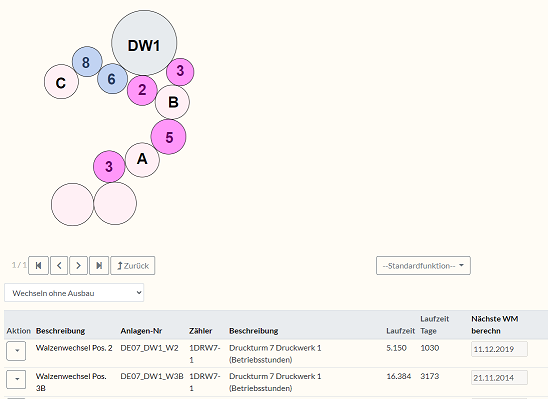Image resolution: width=548 pixels, height=399 pixels.
Task: Open action dropdown for Walzenwechsel Pos. 3B
Action: tap(16, 379)
